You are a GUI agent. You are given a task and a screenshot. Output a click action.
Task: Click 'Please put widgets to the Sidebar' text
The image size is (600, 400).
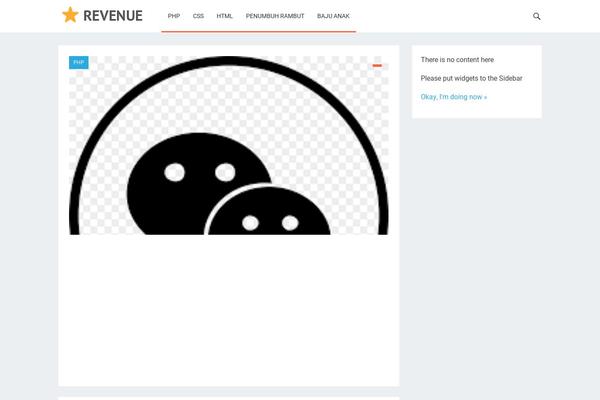point(471,78)
